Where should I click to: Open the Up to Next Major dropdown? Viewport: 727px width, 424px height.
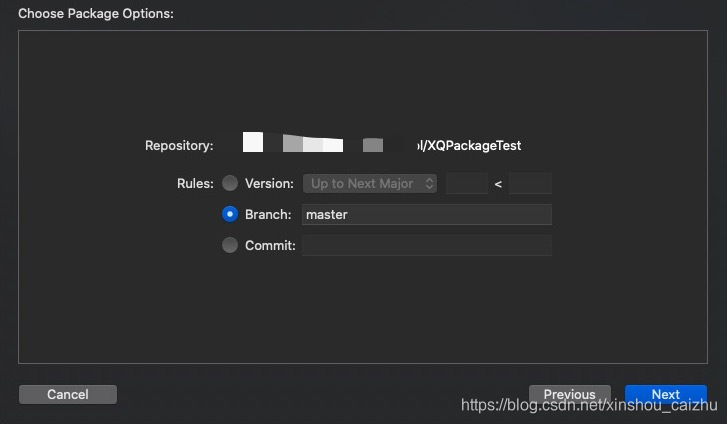tap(370, 183)
